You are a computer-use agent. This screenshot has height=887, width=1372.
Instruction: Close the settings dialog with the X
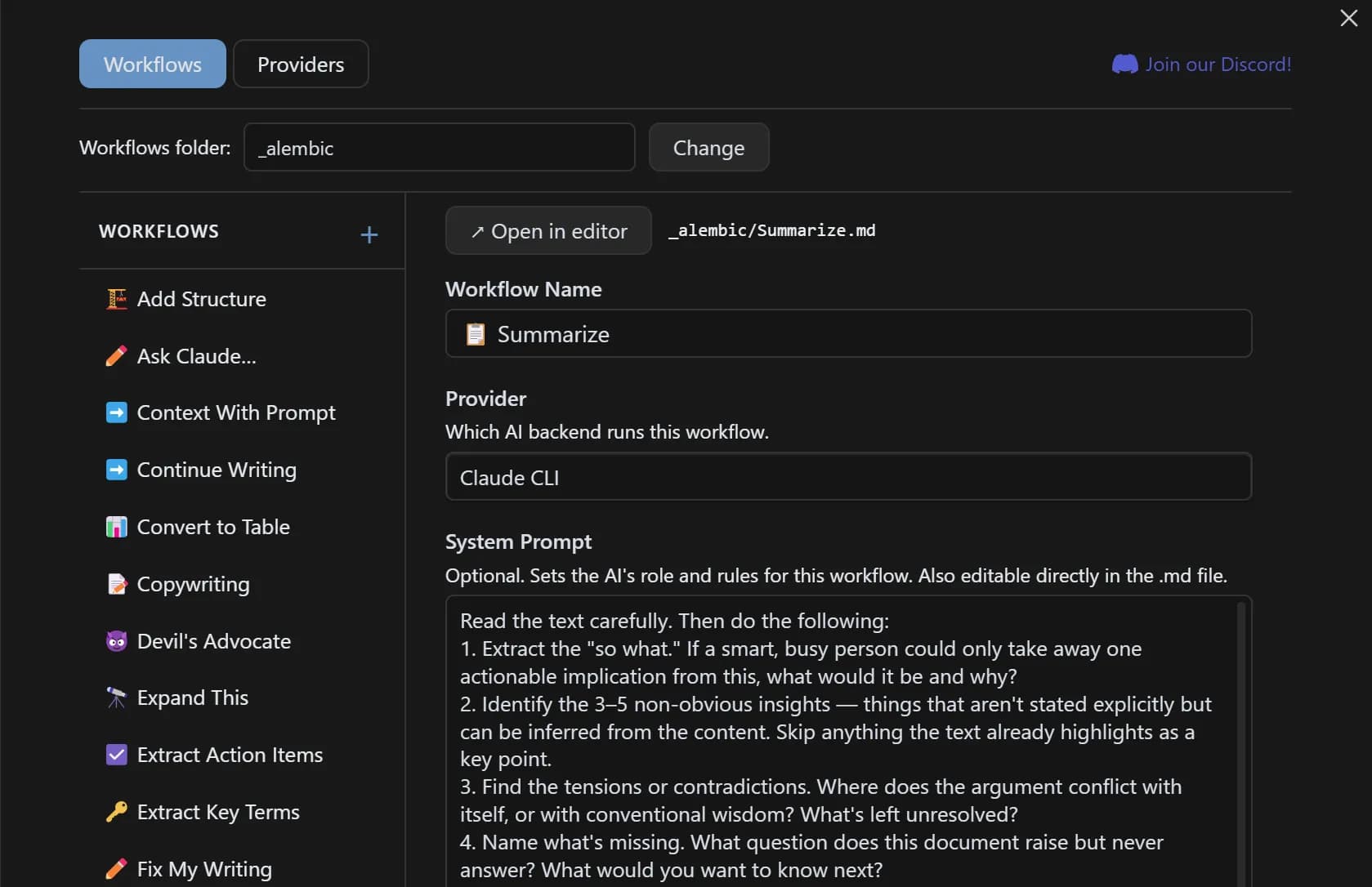pyautogui.click(x=1349, y=18)
